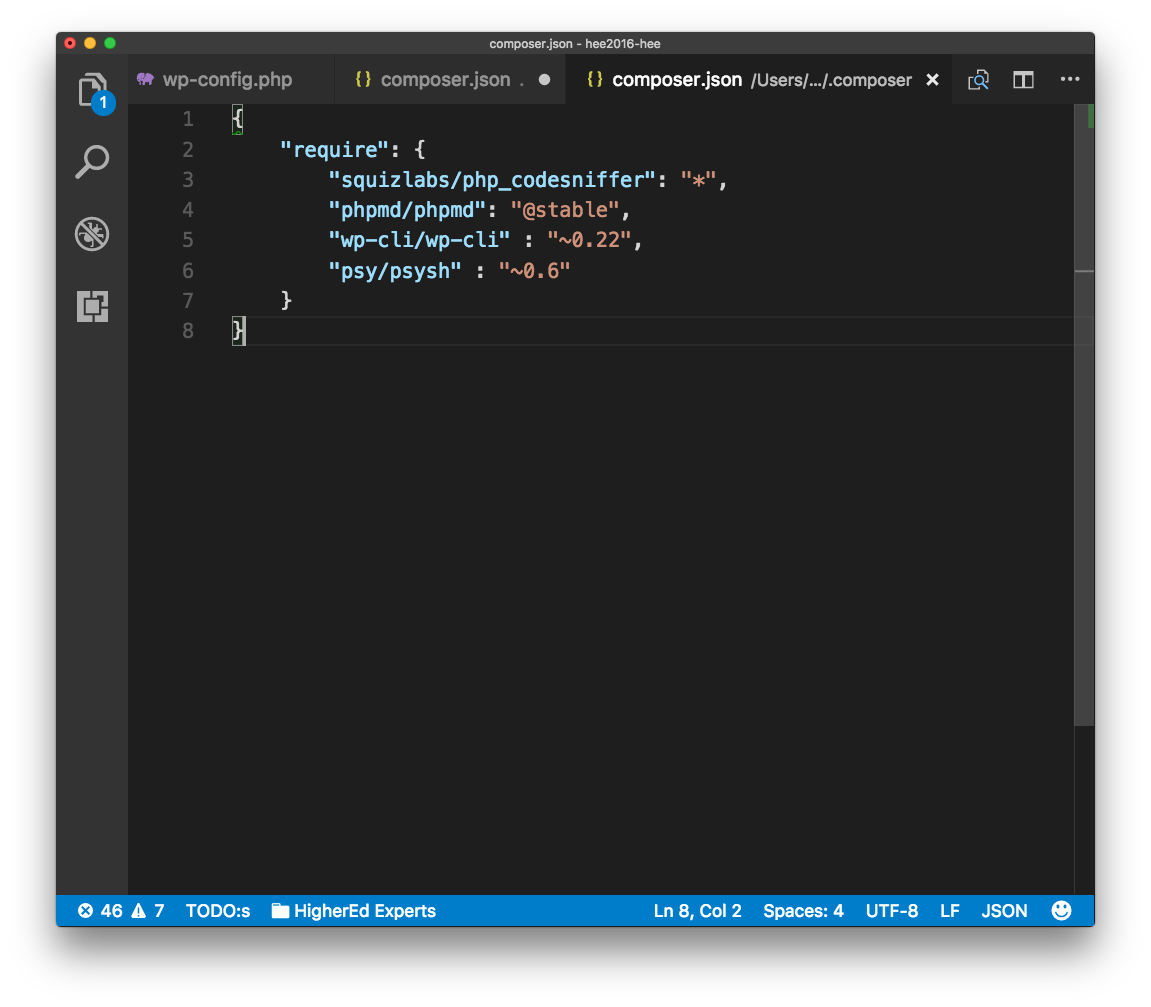Open the Explorer files icon
The image size is (1151, 1007).
92,91
